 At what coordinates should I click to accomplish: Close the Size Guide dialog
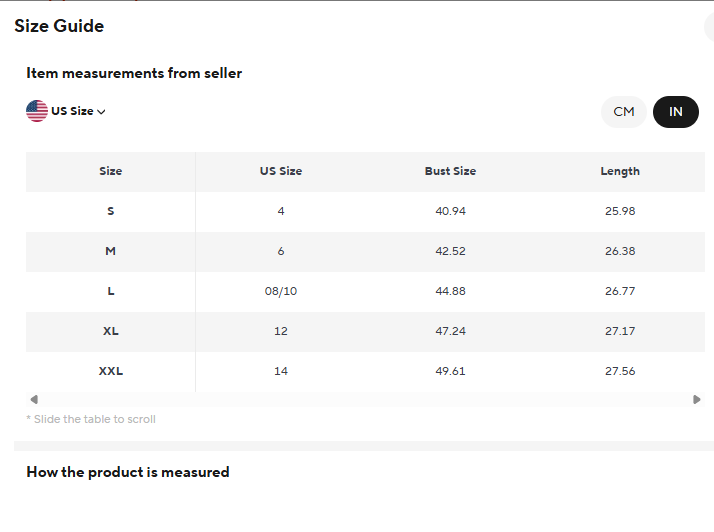709,26
